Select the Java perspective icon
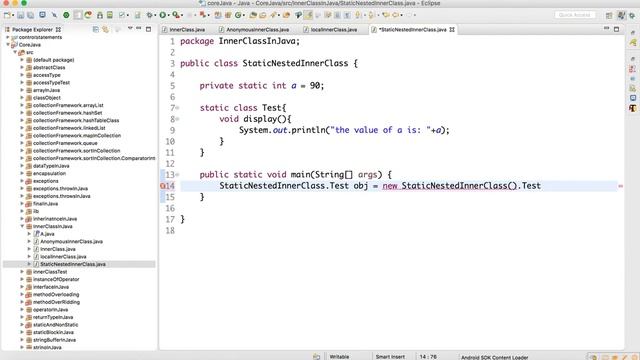This screenshot has height=360, width=640. [x=621, y=15]
